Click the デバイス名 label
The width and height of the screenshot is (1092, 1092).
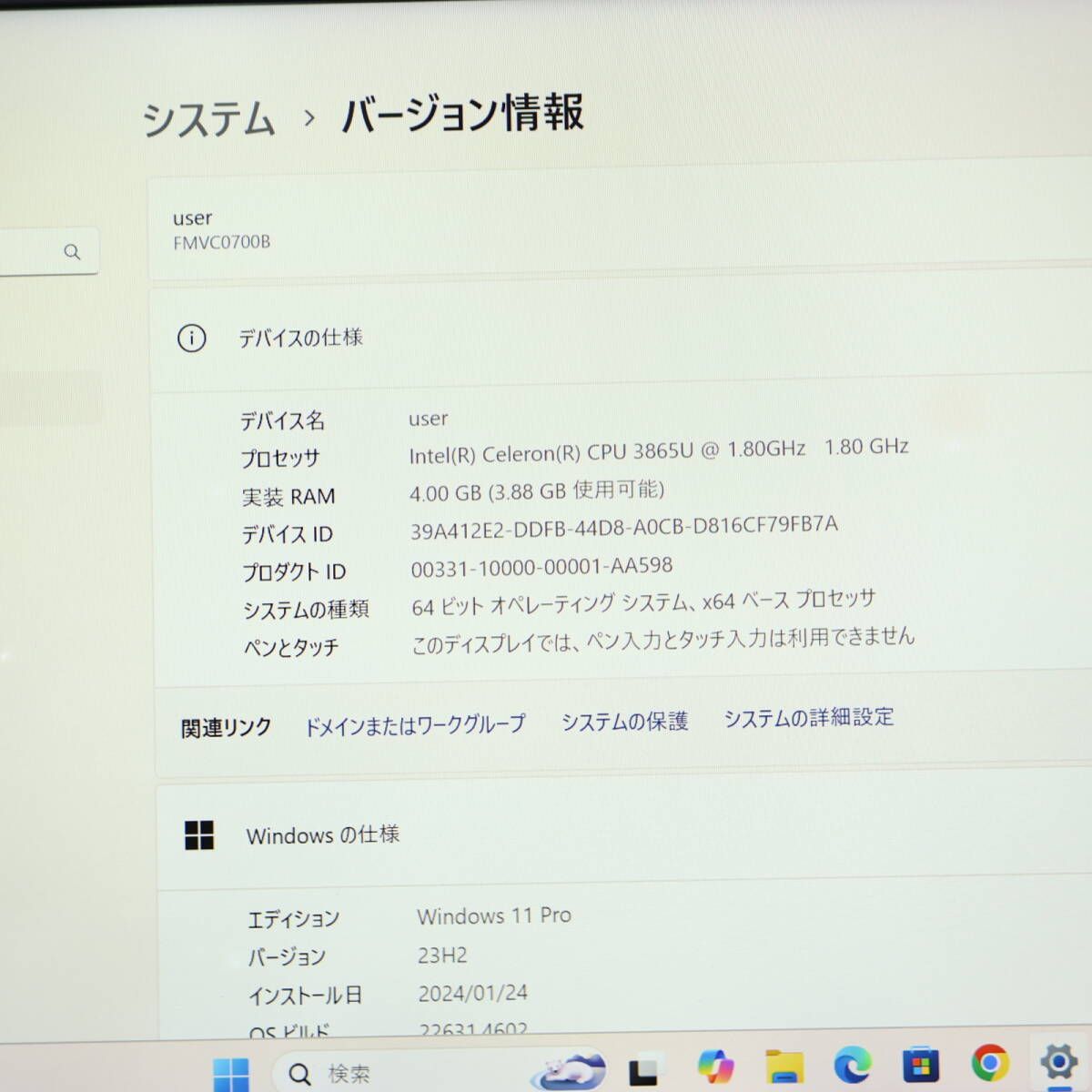pos(282,420)
